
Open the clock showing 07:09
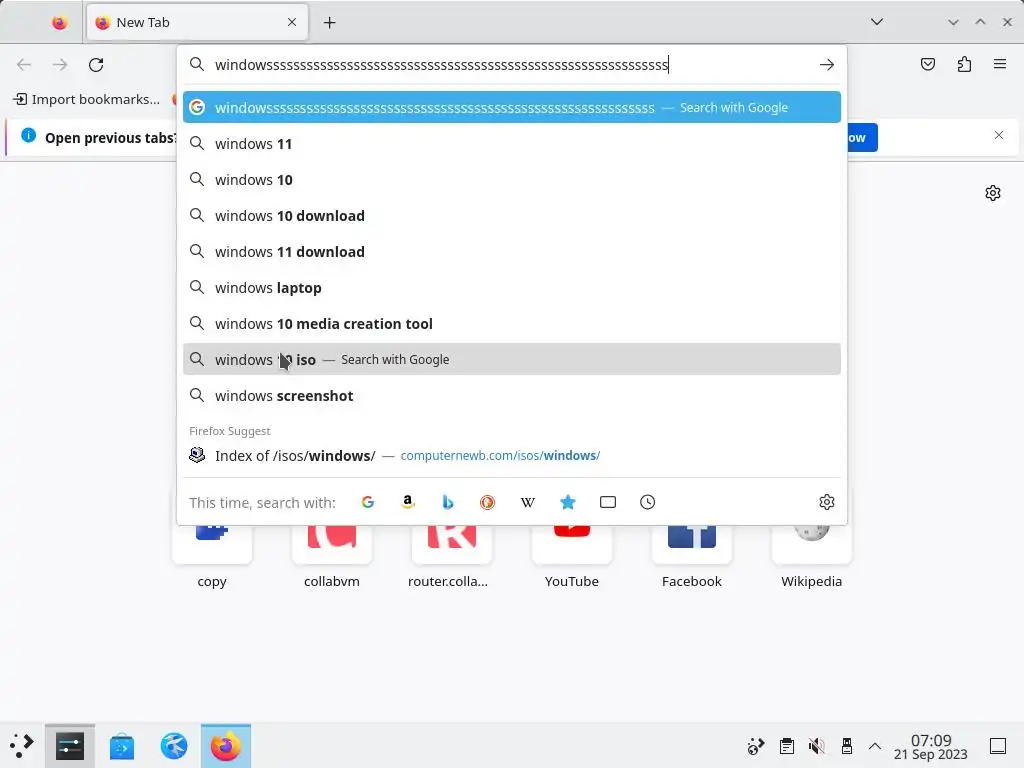point(931,746)
